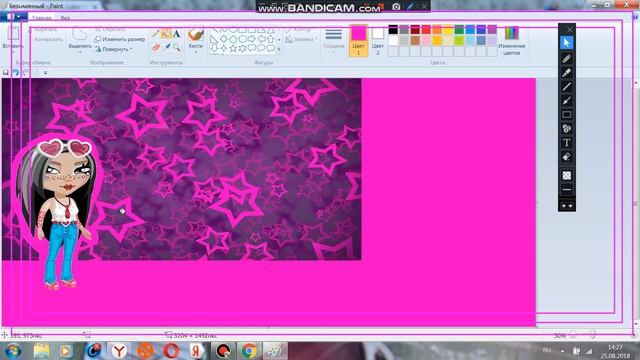640x360 pixels.
Task: Select the Text tool in Paint ribbon
Action: (176, 34)
